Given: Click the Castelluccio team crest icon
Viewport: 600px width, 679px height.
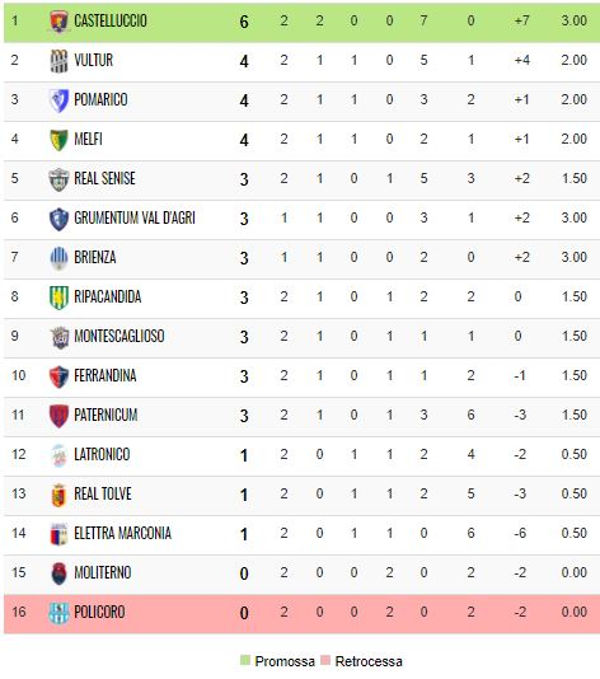Looking at the screenshot, I should pyautogui.click(x=59, y=21).
